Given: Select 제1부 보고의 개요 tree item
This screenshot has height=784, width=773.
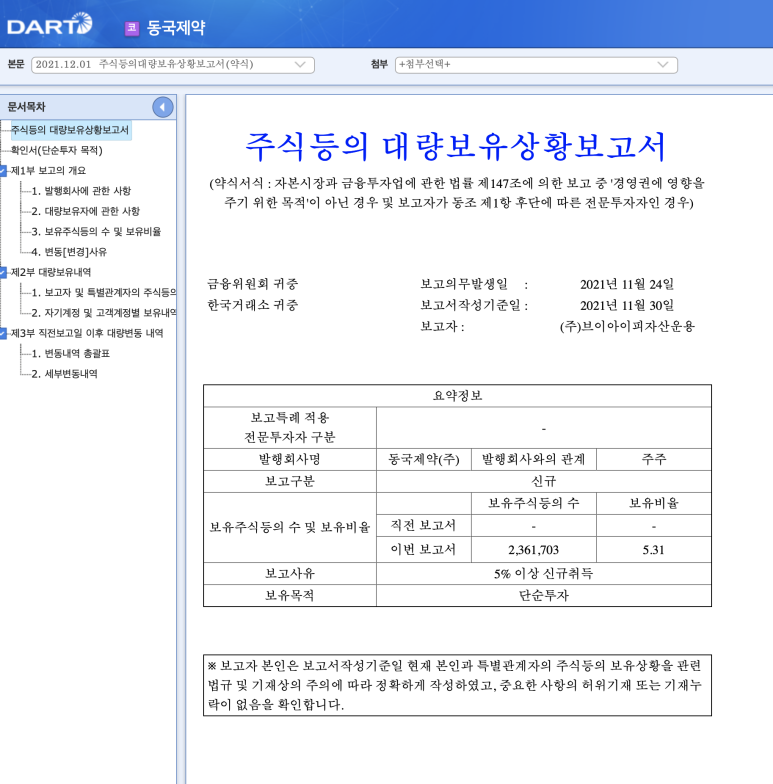Looking at the screenshot, I should tap(48, 170).
